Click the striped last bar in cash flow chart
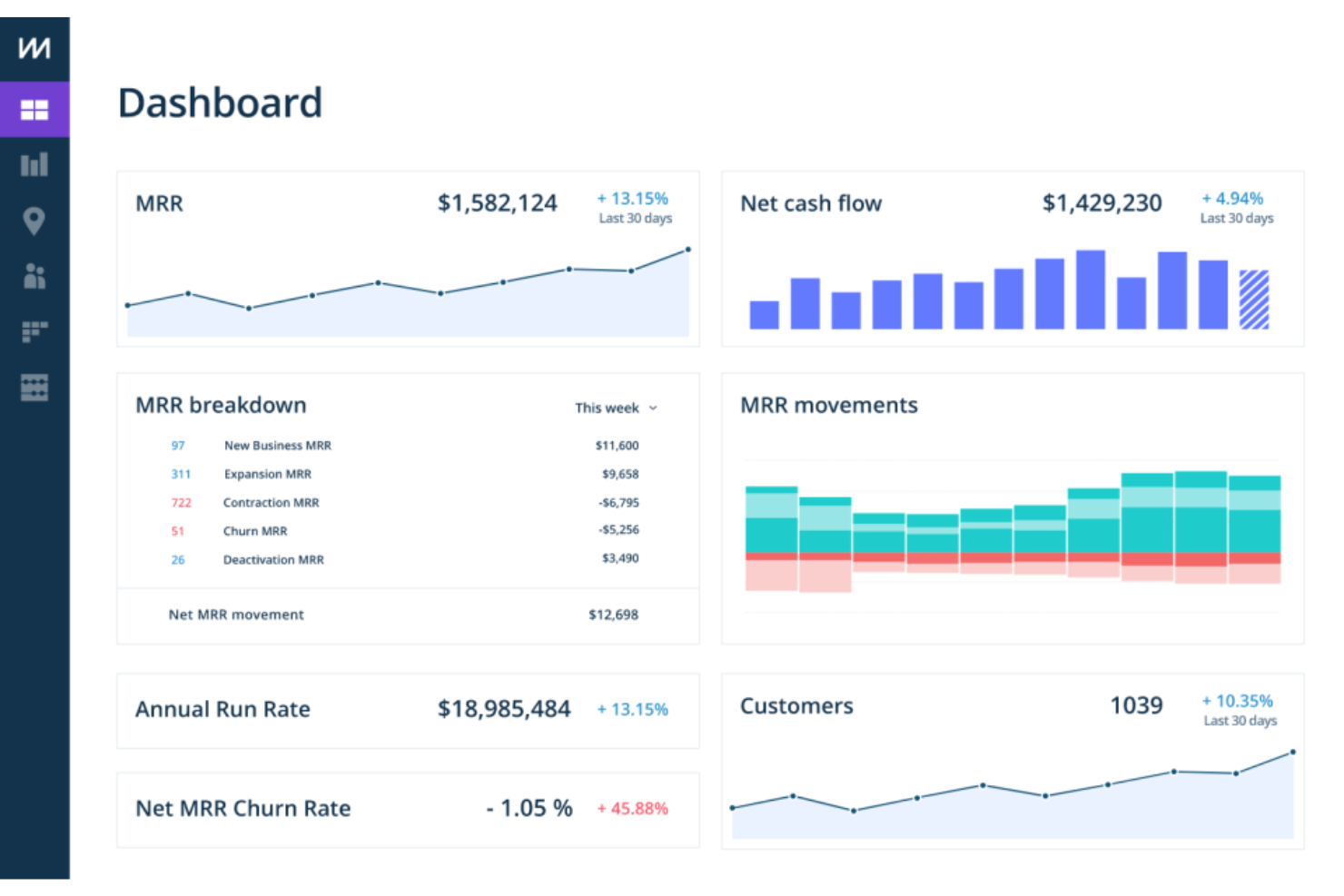Screen dimensions: 1344x896 pyautogui.click(x=1254, y=299)
